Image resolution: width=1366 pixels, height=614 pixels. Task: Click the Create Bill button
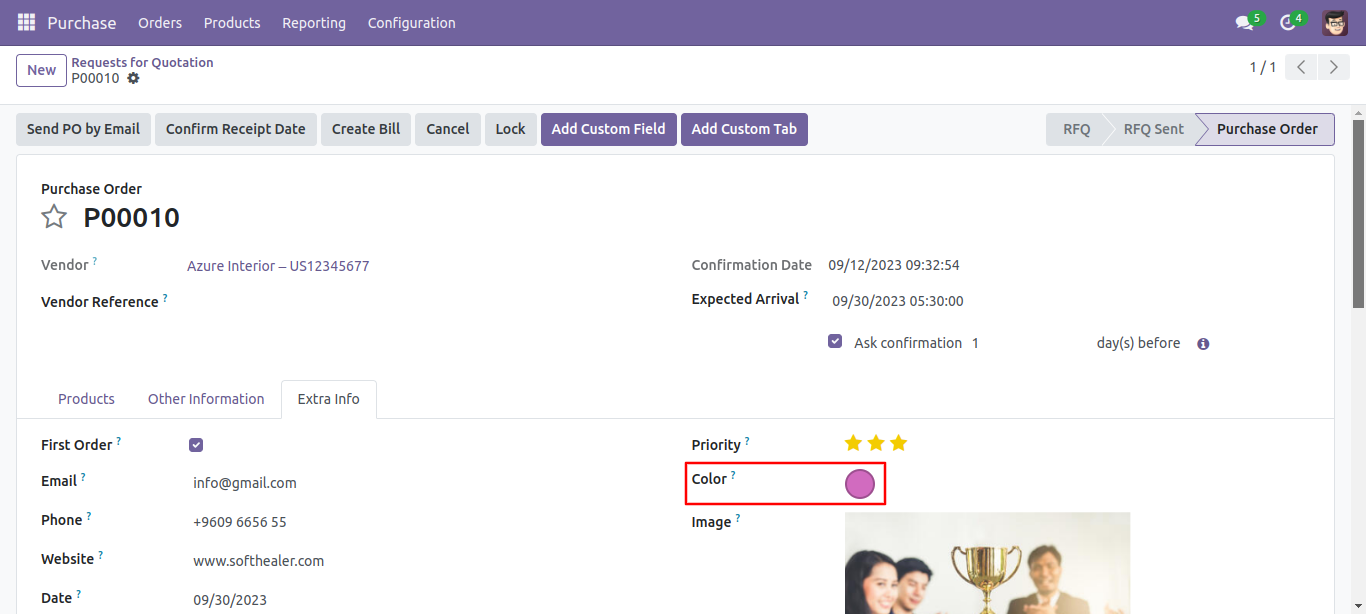click(x=366, y=129)
